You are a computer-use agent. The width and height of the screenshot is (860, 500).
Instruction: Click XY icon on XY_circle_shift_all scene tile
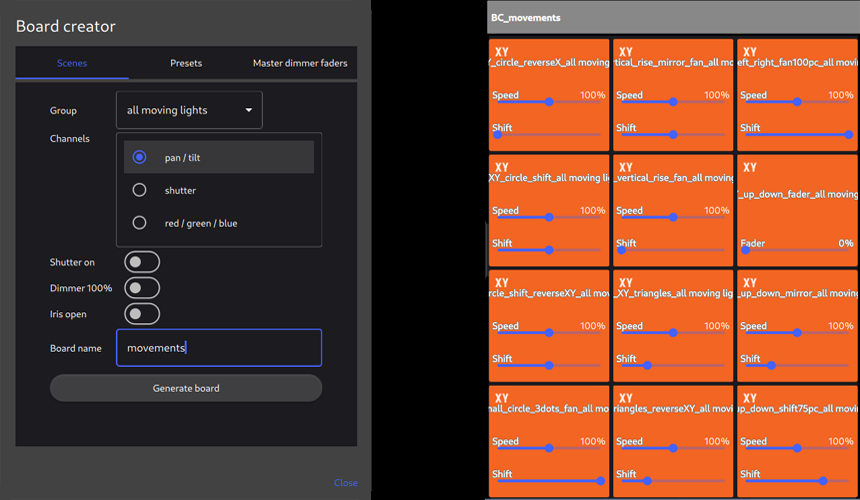[x=502, y=167]
